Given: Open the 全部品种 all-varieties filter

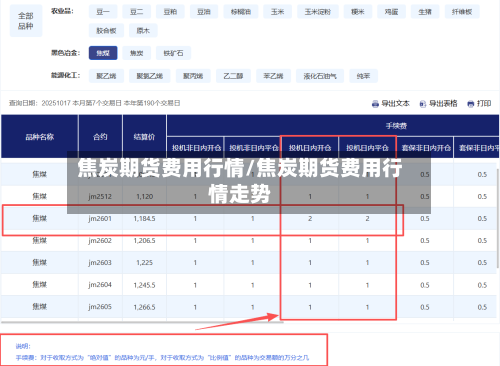Looking at the screenshot, I should [x=26, y=21].
